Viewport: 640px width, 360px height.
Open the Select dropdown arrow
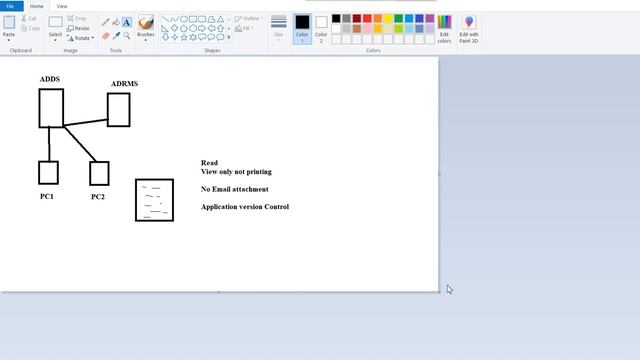point(56,40)
